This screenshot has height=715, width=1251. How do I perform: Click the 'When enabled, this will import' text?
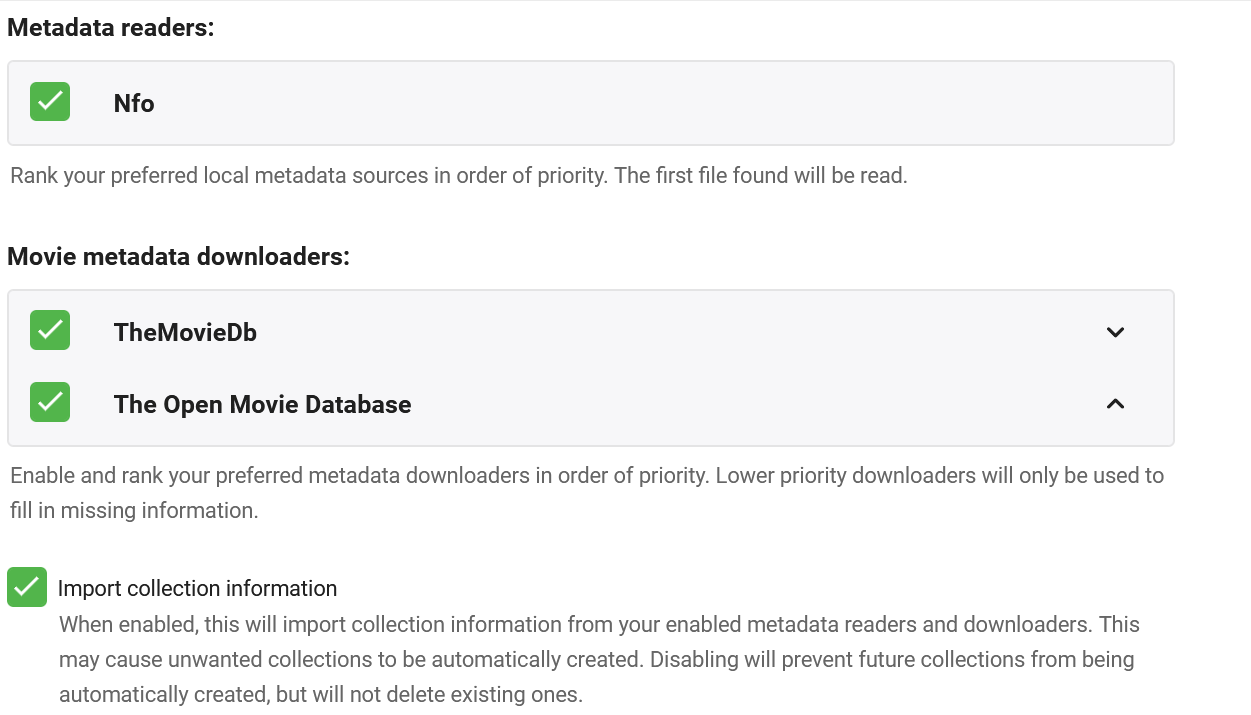click(x=598, y=624)
